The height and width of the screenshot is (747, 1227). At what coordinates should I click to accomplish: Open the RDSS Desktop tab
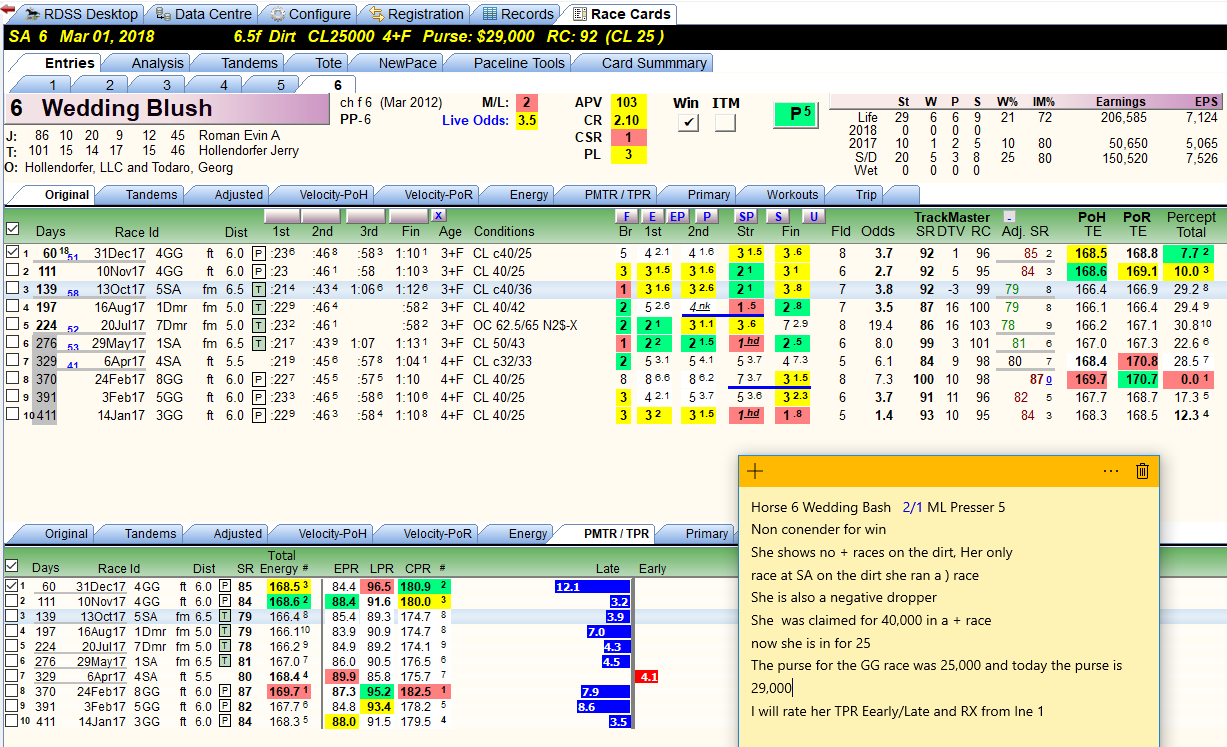[83, 14]
